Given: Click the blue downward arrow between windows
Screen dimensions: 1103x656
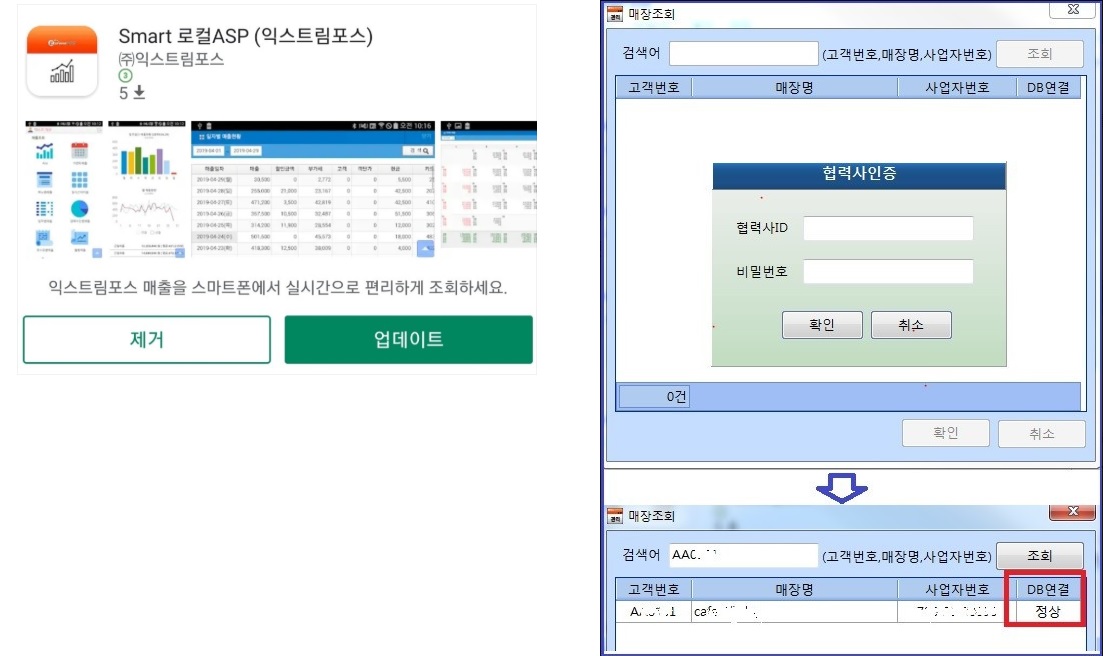Looking at the screenshot, I should 841,488.
